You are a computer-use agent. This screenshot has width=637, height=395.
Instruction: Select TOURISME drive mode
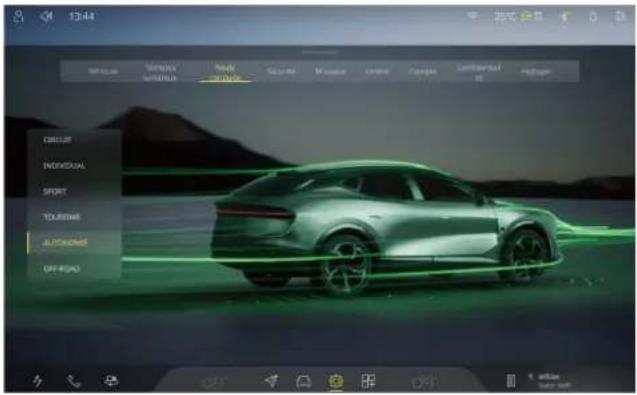(x=61, y=217)
